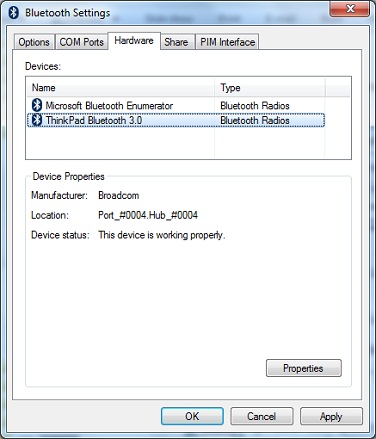Viewport: 376px width, 439px height.
Task: Click the Bluetooth logo in title bar
Action: tap(13, 13)
